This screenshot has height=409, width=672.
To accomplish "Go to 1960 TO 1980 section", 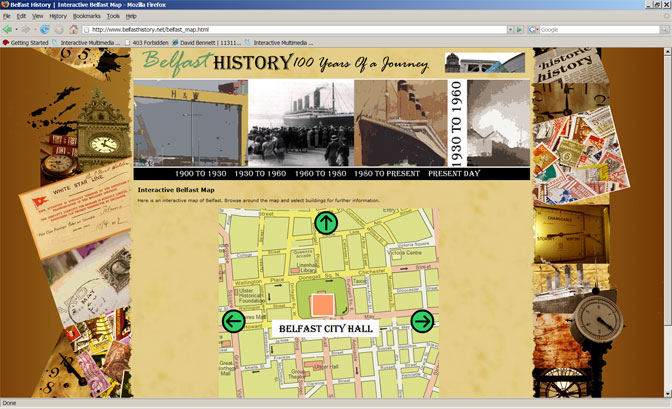I will pyautogui.click(x=320, y=174).
